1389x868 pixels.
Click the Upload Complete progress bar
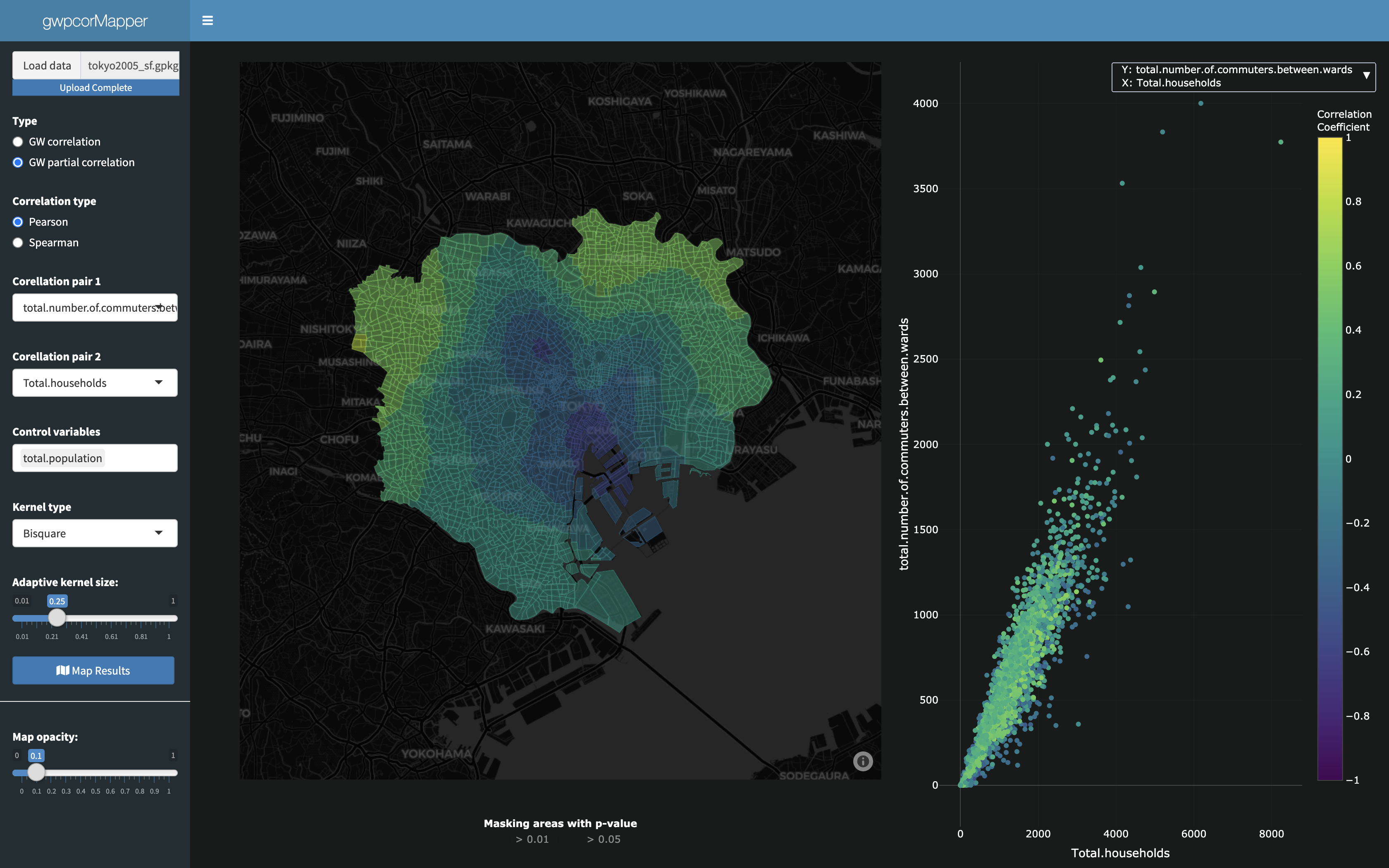96,87
